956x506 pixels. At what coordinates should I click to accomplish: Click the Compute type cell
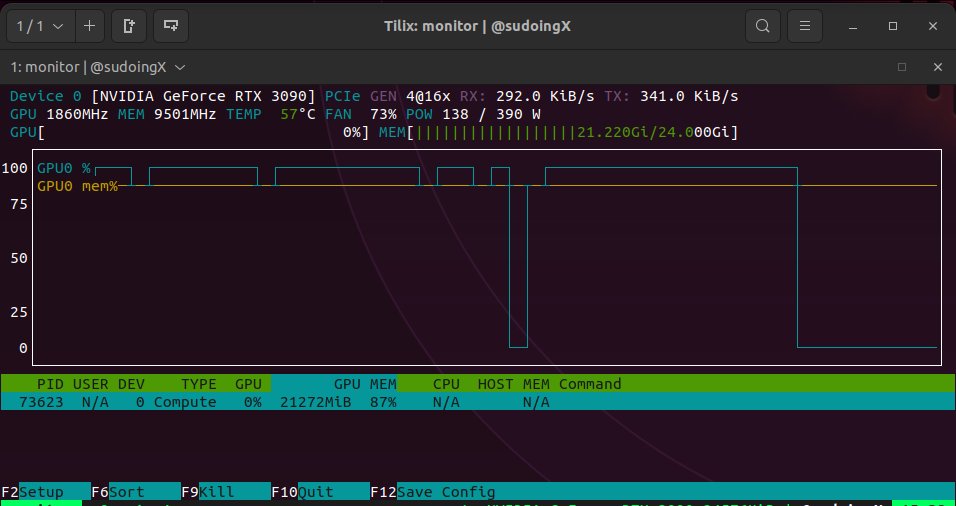coord(185,402)
